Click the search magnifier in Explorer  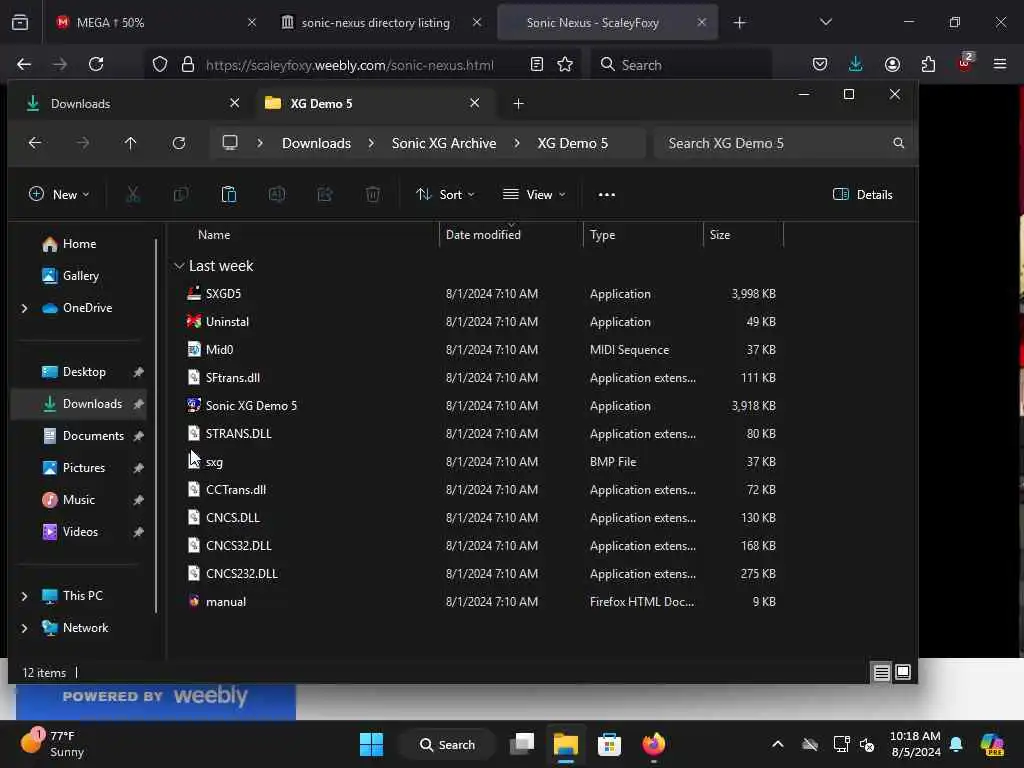[899, 142]
